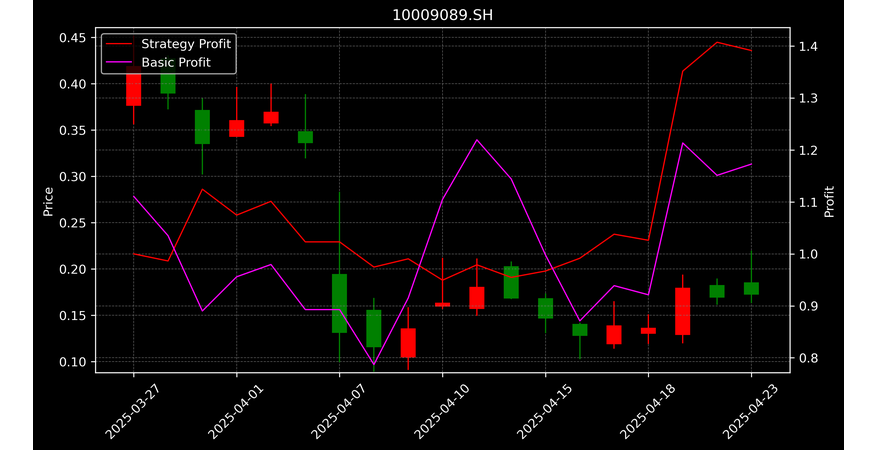Click the 2025-04-10 date label
The image size is (878, 450).
(x=442, y=411)
